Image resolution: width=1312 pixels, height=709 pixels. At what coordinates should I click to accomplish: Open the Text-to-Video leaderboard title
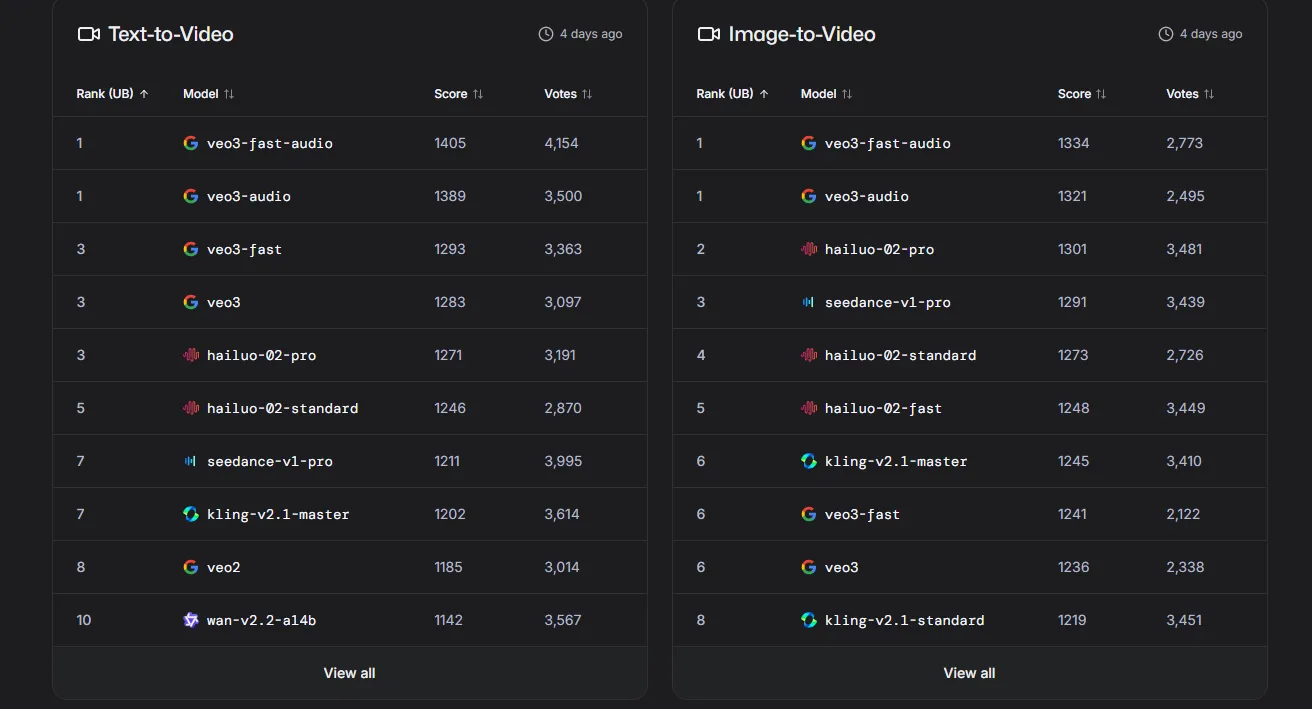point(171,34)
